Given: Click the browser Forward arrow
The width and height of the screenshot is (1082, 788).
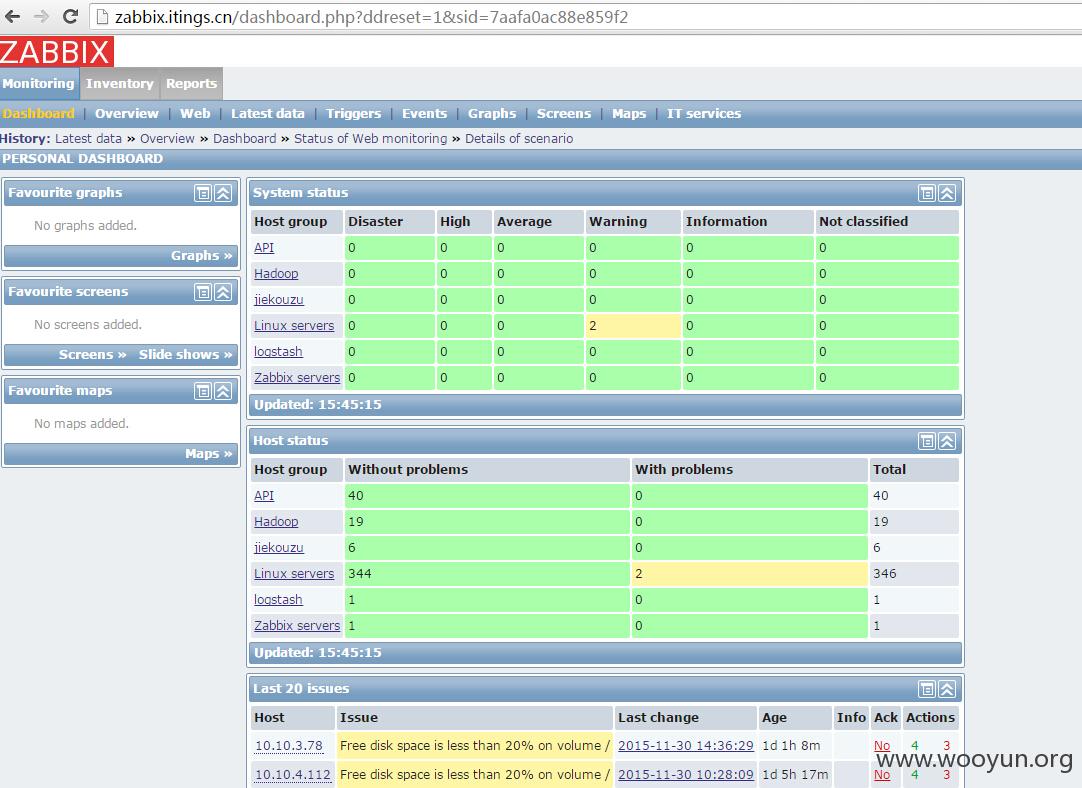Looking at the screenshot, I should [41, 17].
